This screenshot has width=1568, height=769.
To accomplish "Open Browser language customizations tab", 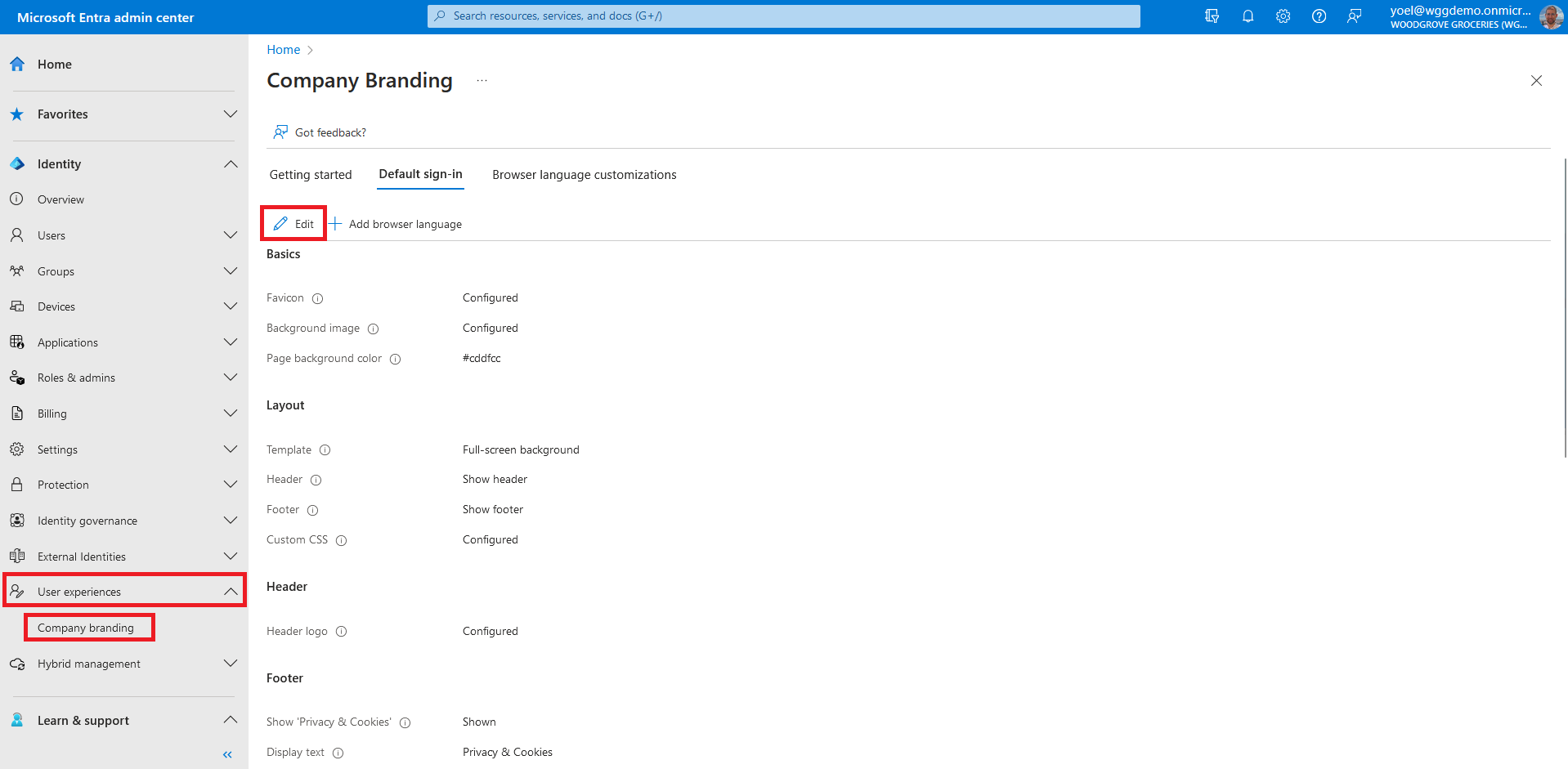I will (x=584, y=175).
